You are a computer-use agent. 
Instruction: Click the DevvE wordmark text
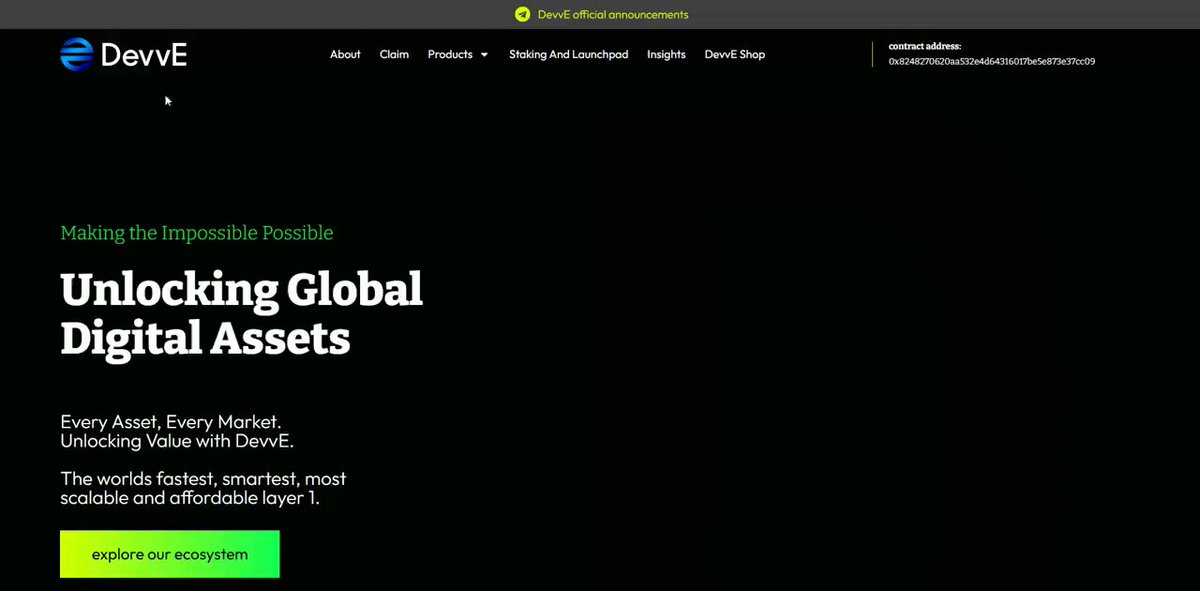pos(144,55)
